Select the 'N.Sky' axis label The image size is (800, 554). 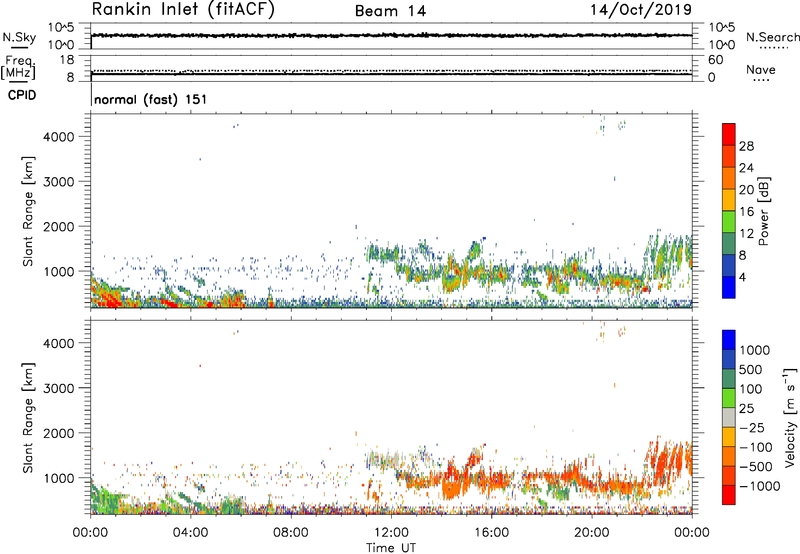pos(19,37)
